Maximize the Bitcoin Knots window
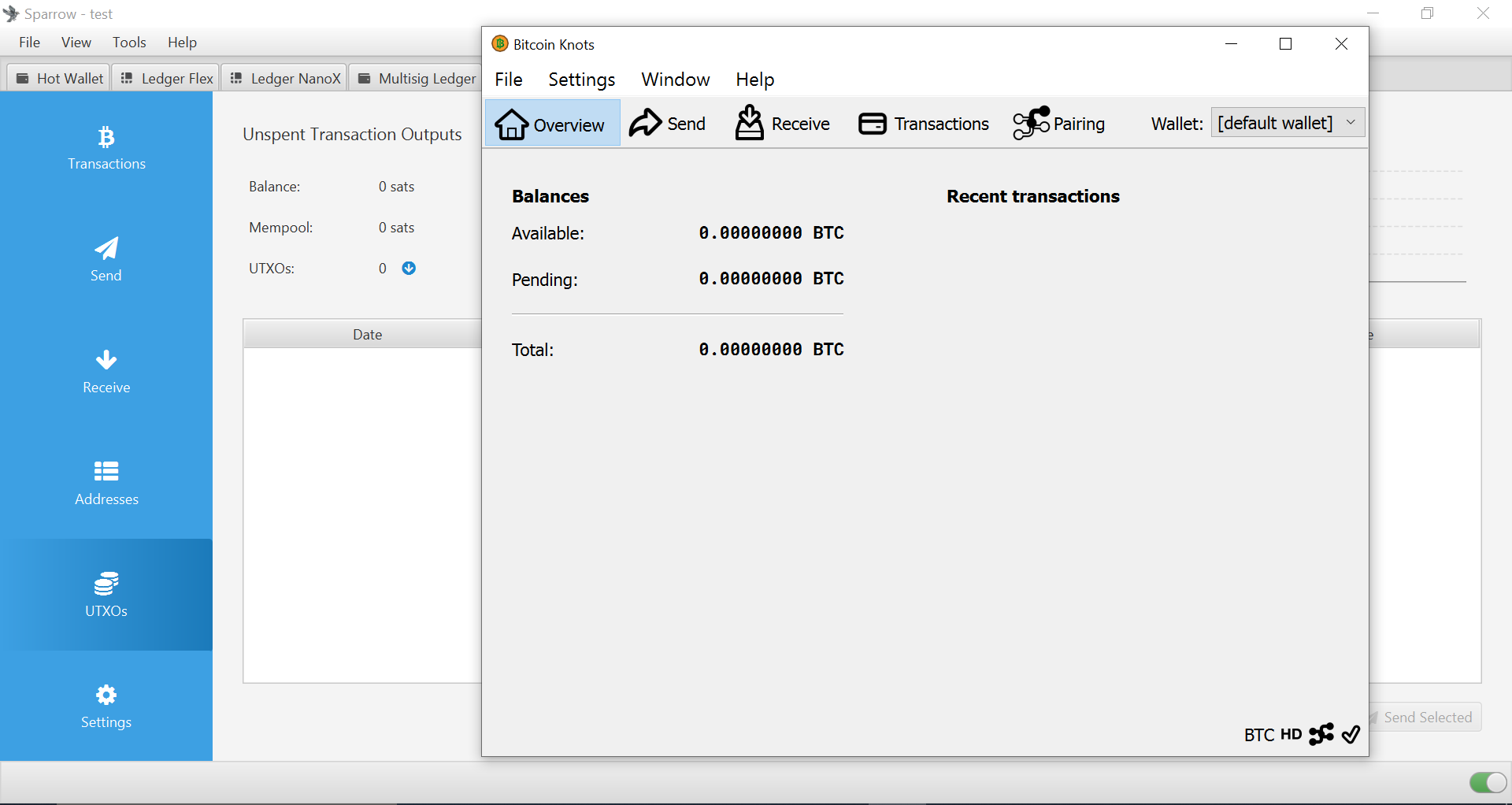1512x805 pixels. 1286,44
